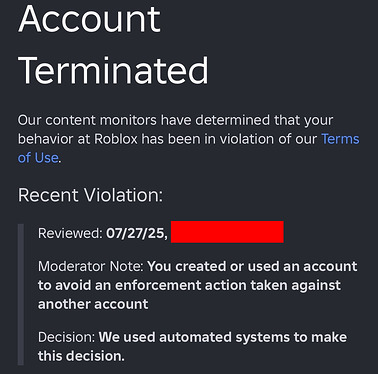Viewport: 378px width, 374px height.
Task: Click the gray vertical quote bar
Action: tap(21, 295)
